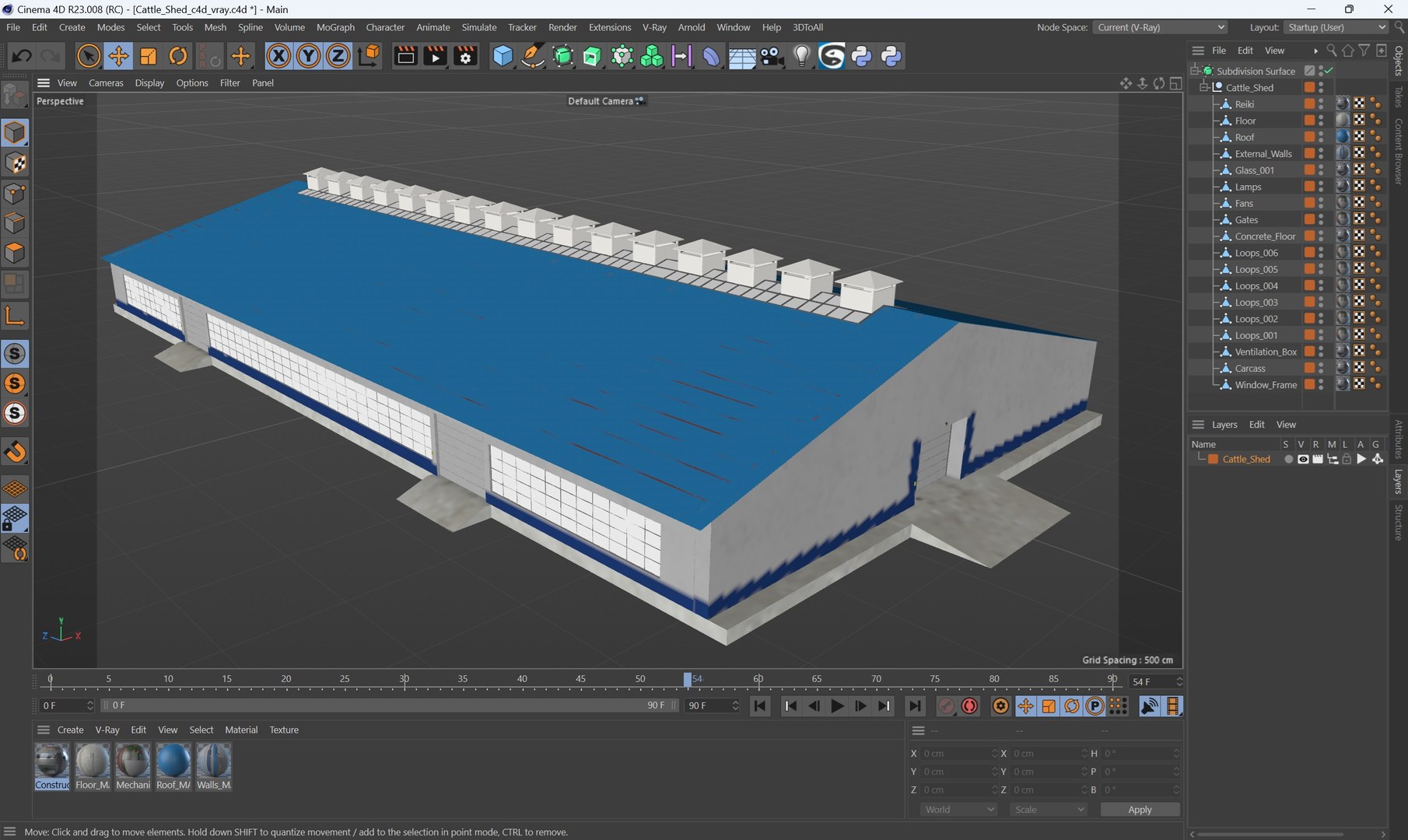This screenshot has height=840, width=1408.
Task: Go to start of animation
Action: [x=760, y=705]
